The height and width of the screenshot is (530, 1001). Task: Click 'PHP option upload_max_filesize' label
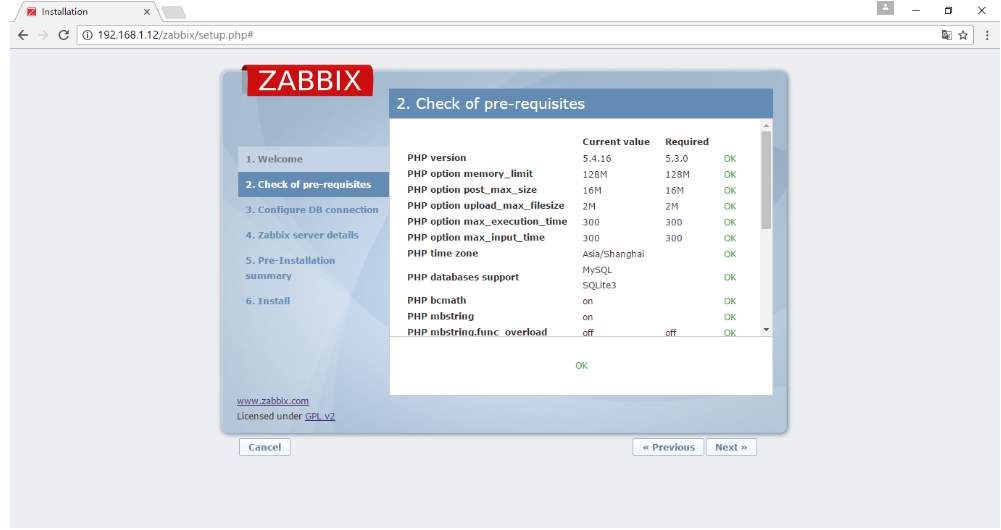click(x=486, y=206)
